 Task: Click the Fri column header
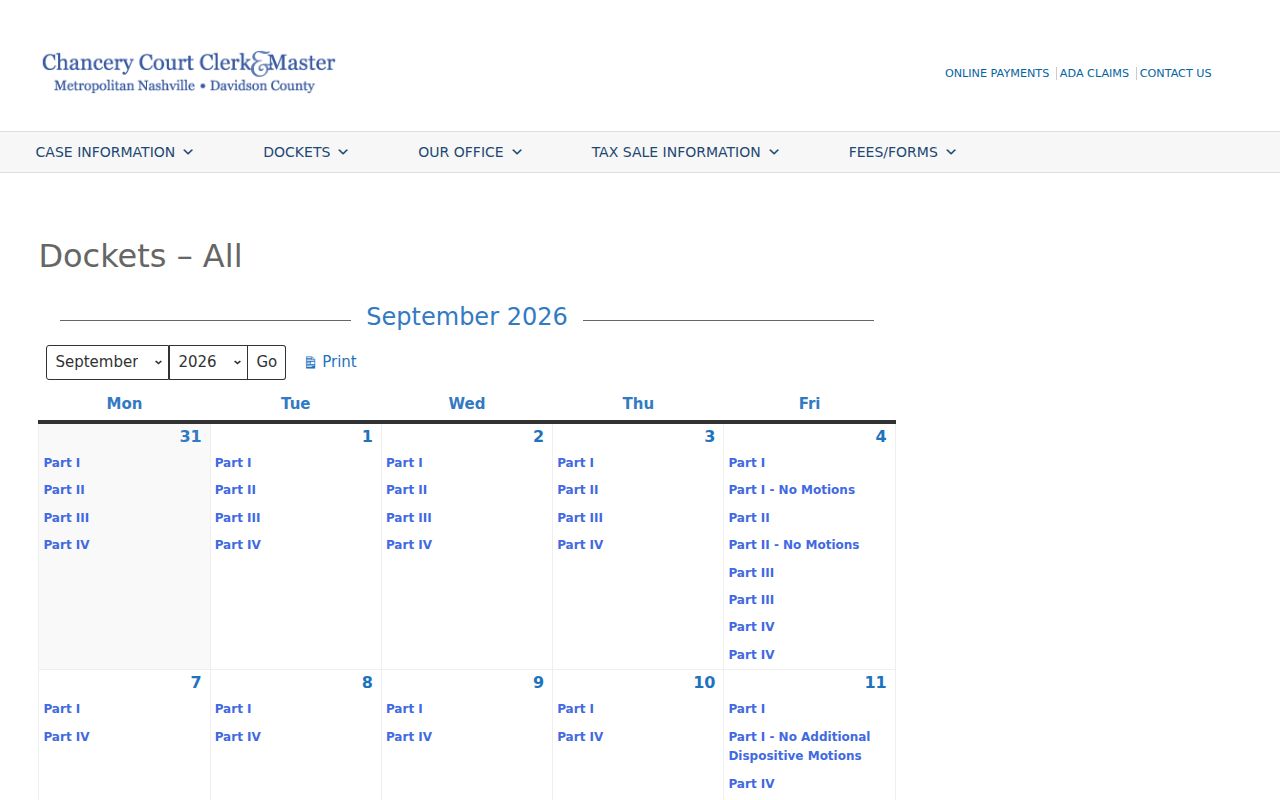point(810,404)
